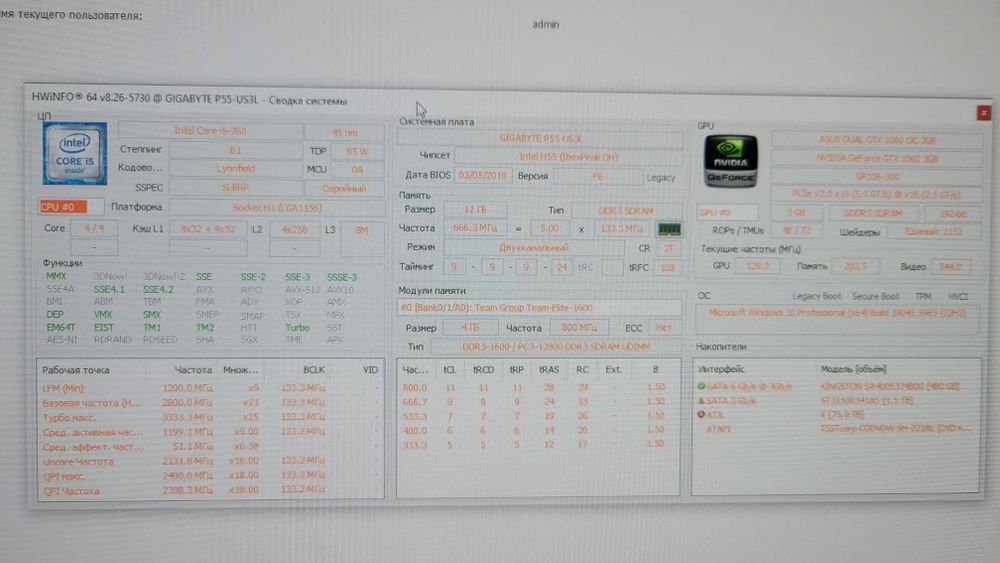The width and height of the screenshot is (1000, 563).
Task: Click the SSE4.2 feature label
Action: 158,289
